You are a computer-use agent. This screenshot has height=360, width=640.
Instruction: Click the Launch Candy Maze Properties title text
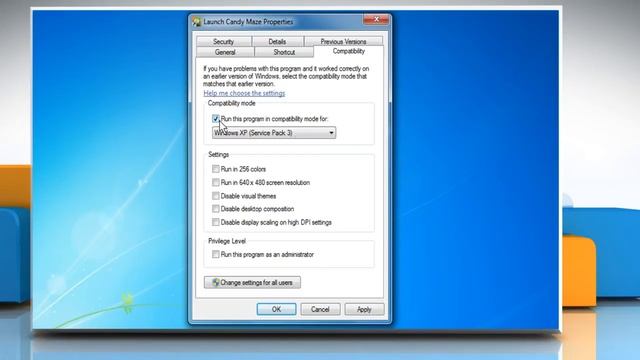pos(248,22)
